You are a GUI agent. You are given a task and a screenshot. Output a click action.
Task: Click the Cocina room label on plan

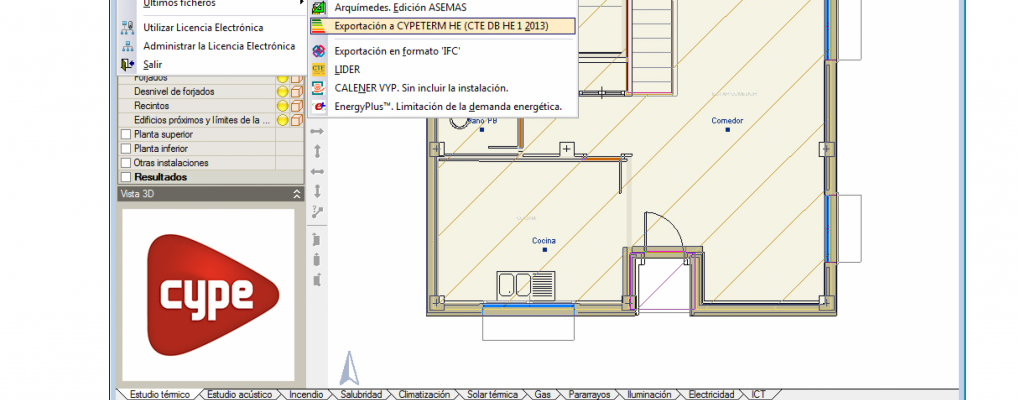544,241
